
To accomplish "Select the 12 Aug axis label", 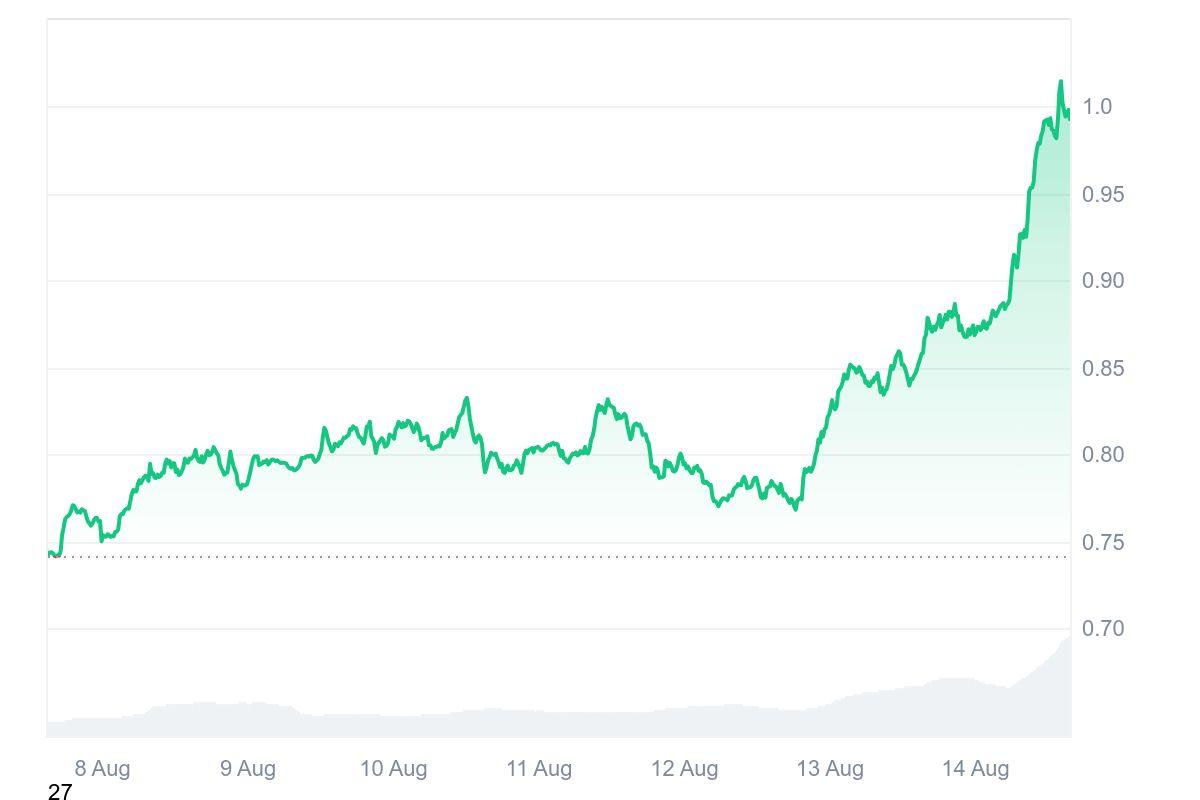I will (x=684, y=769).
